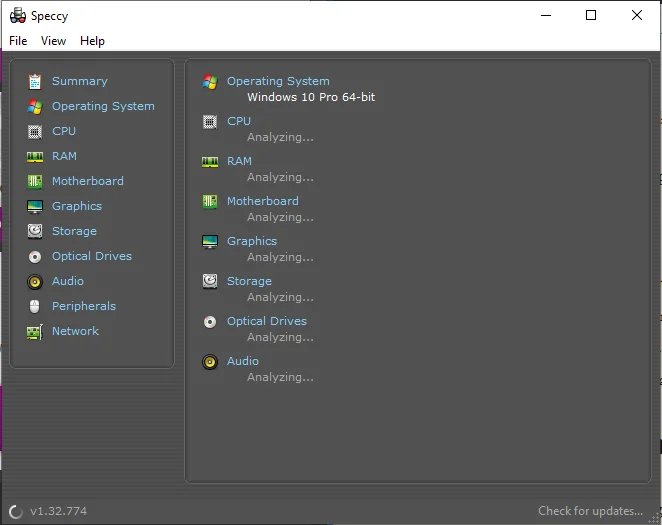Click RAM heading link in summary
This screenshot has height=525, width=662.
point(239,161)
